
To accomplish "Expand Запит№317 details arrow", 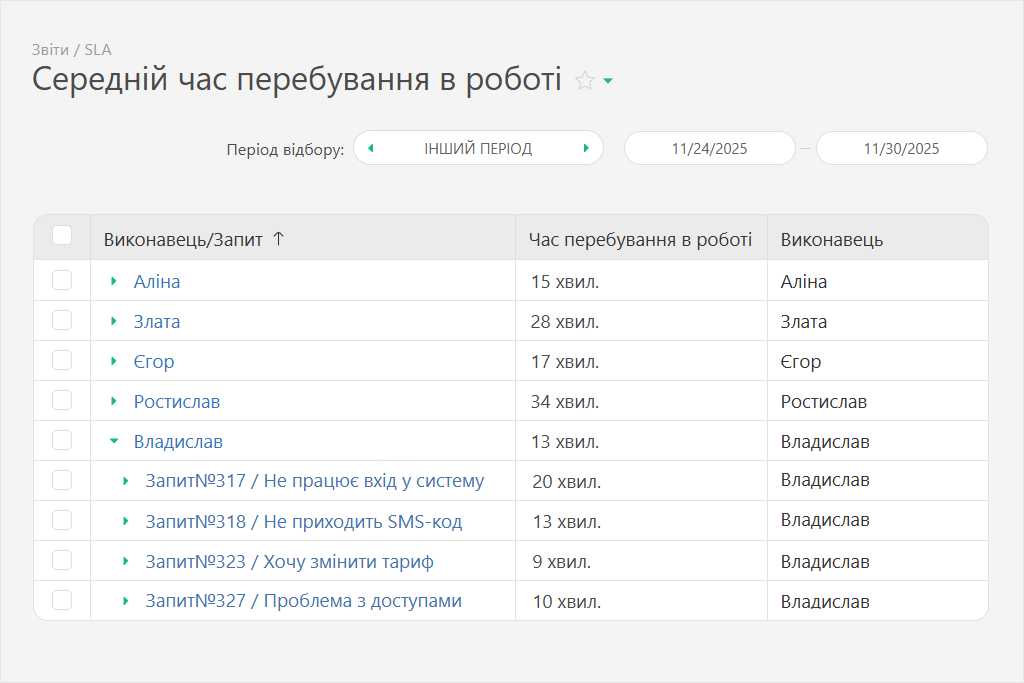I will pyautogui.click(x=126, y=481).
